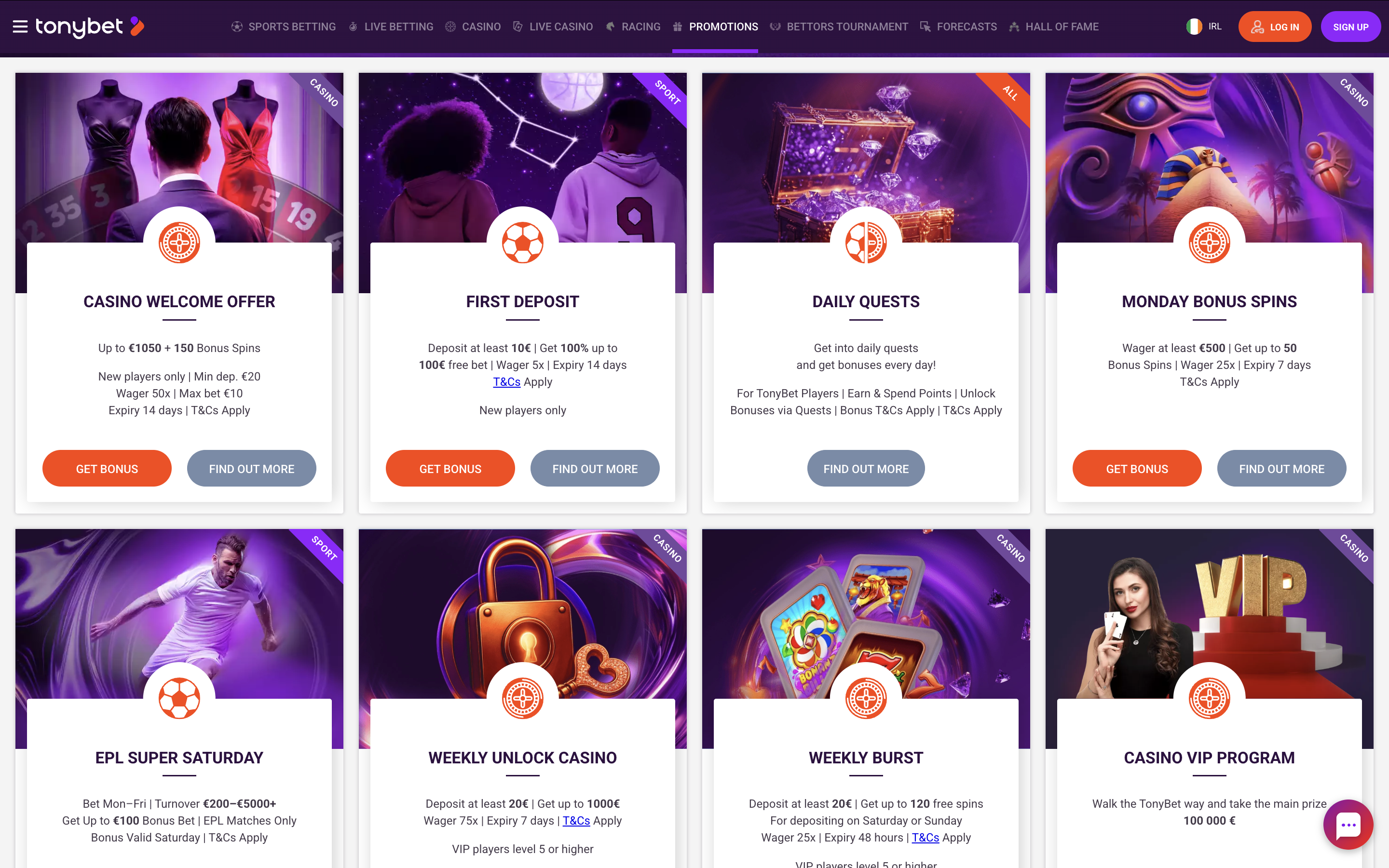
Task: Open the Hall of Fame page
Action: pos(1054,27)
